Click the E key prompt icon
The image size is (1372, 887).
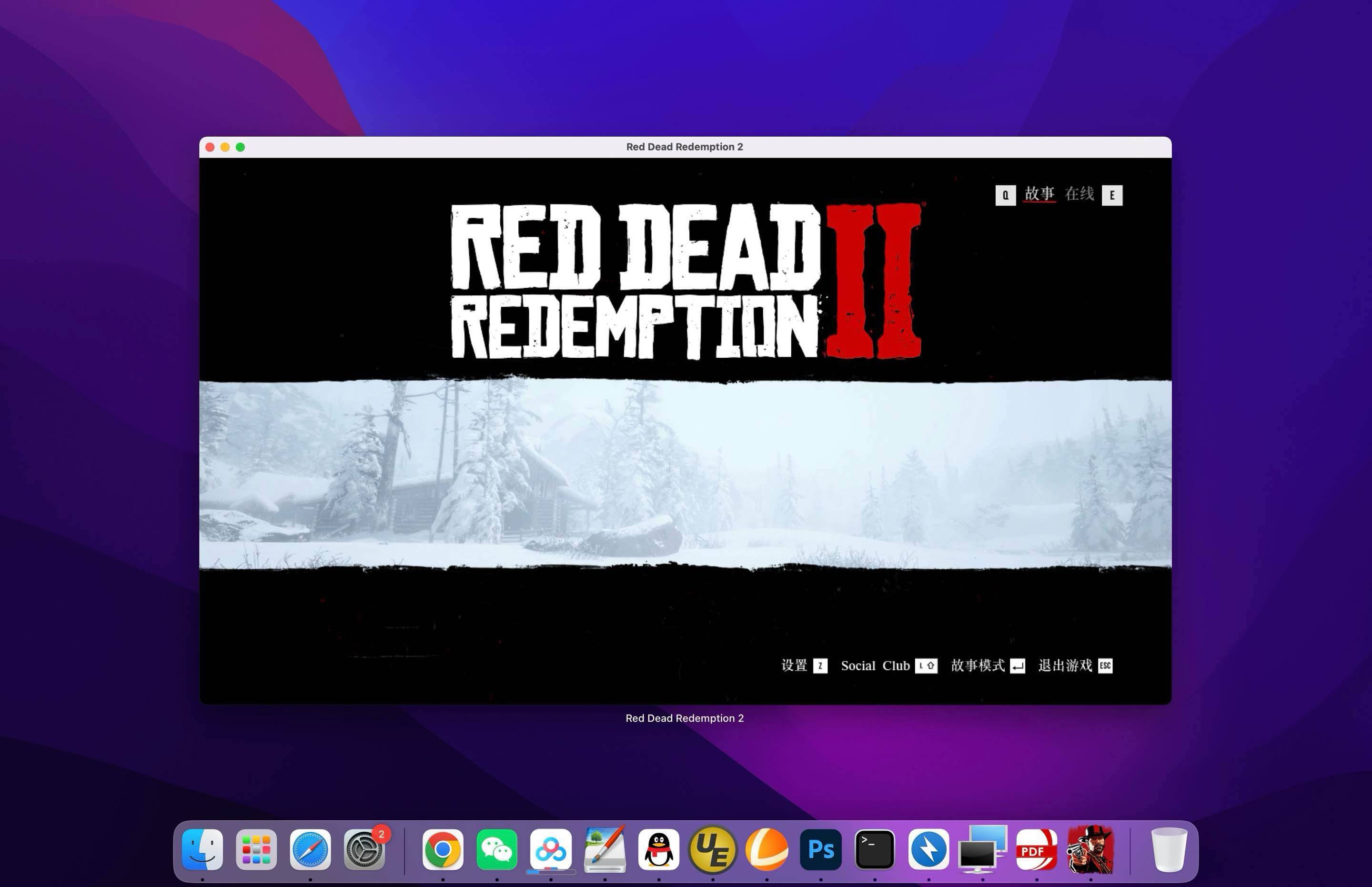[1112, 195]
